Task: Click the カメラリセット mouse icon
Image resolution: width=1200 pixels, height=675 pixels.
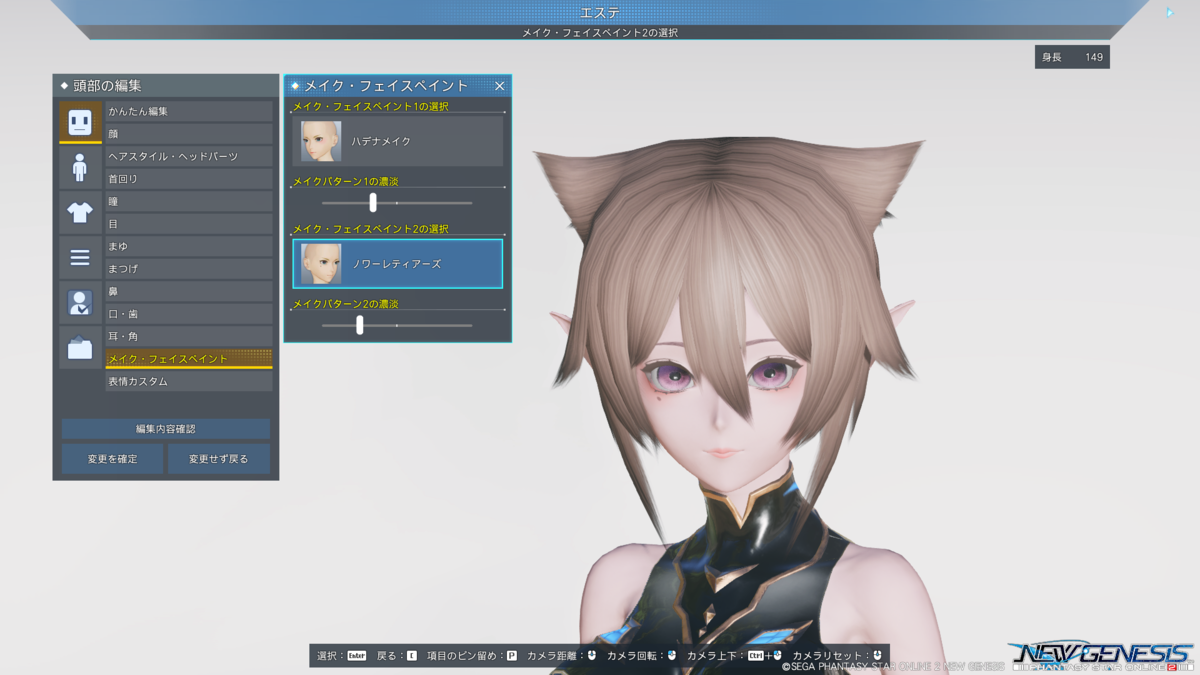Action: pos(877,656)
